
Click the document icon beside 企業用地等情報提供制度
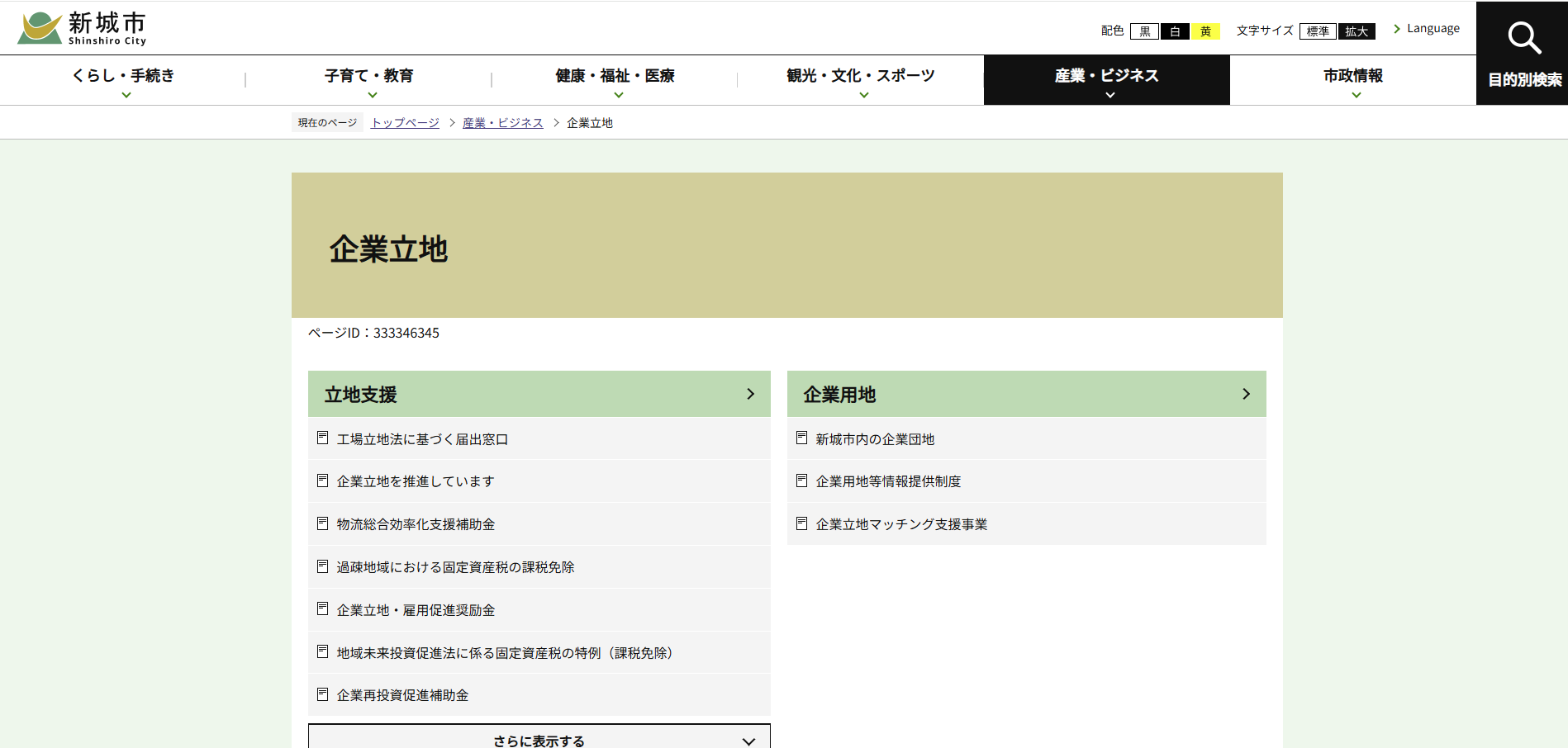(x=801, y=481)
